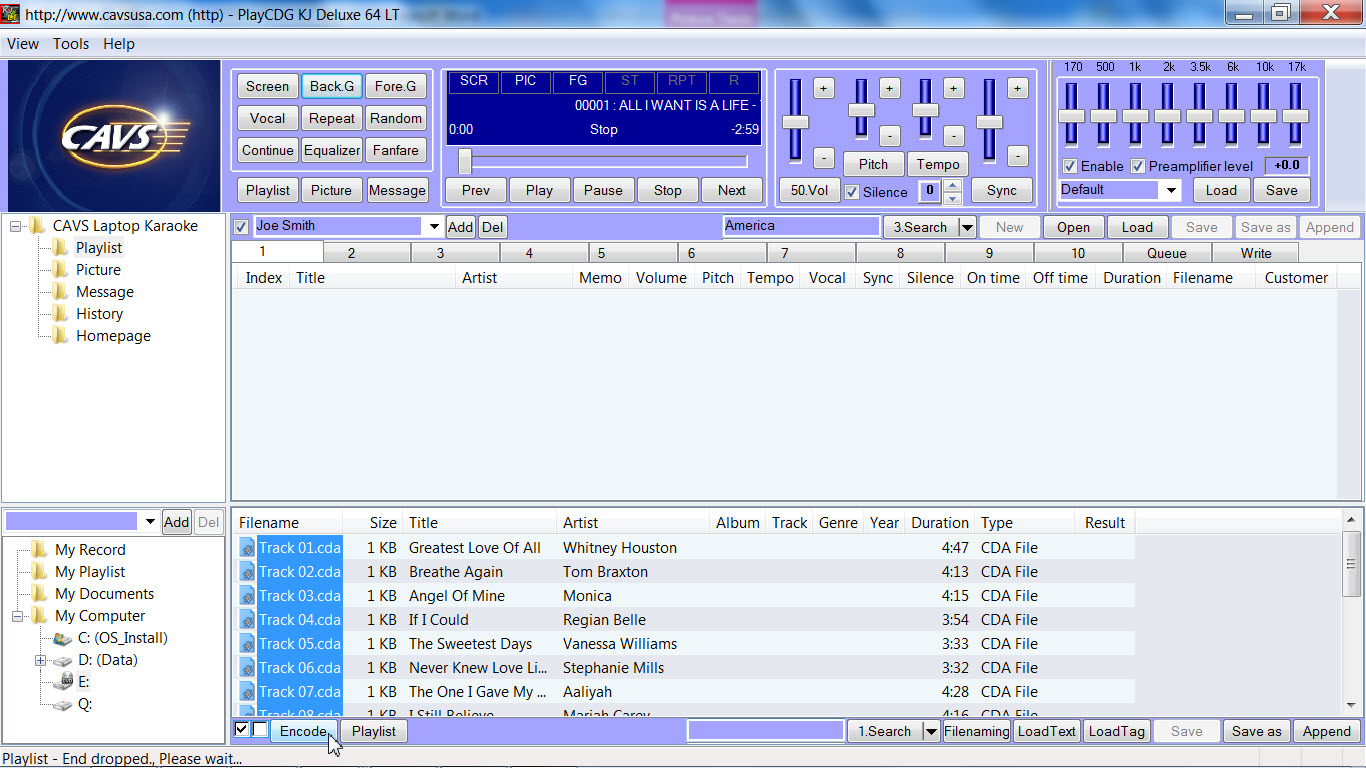Click the My Playlist folder icon
Image resolution: width=1366 pixels, height=768 pixels.
coord(40,572)
